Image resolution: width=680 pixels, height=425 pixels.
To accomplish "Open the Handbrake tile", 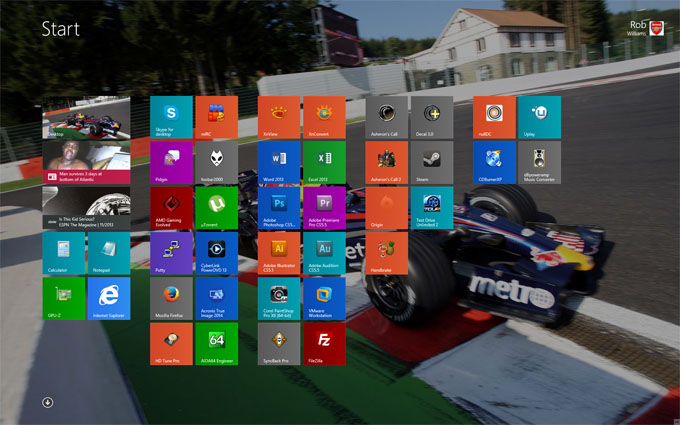I will coord(387,253).
